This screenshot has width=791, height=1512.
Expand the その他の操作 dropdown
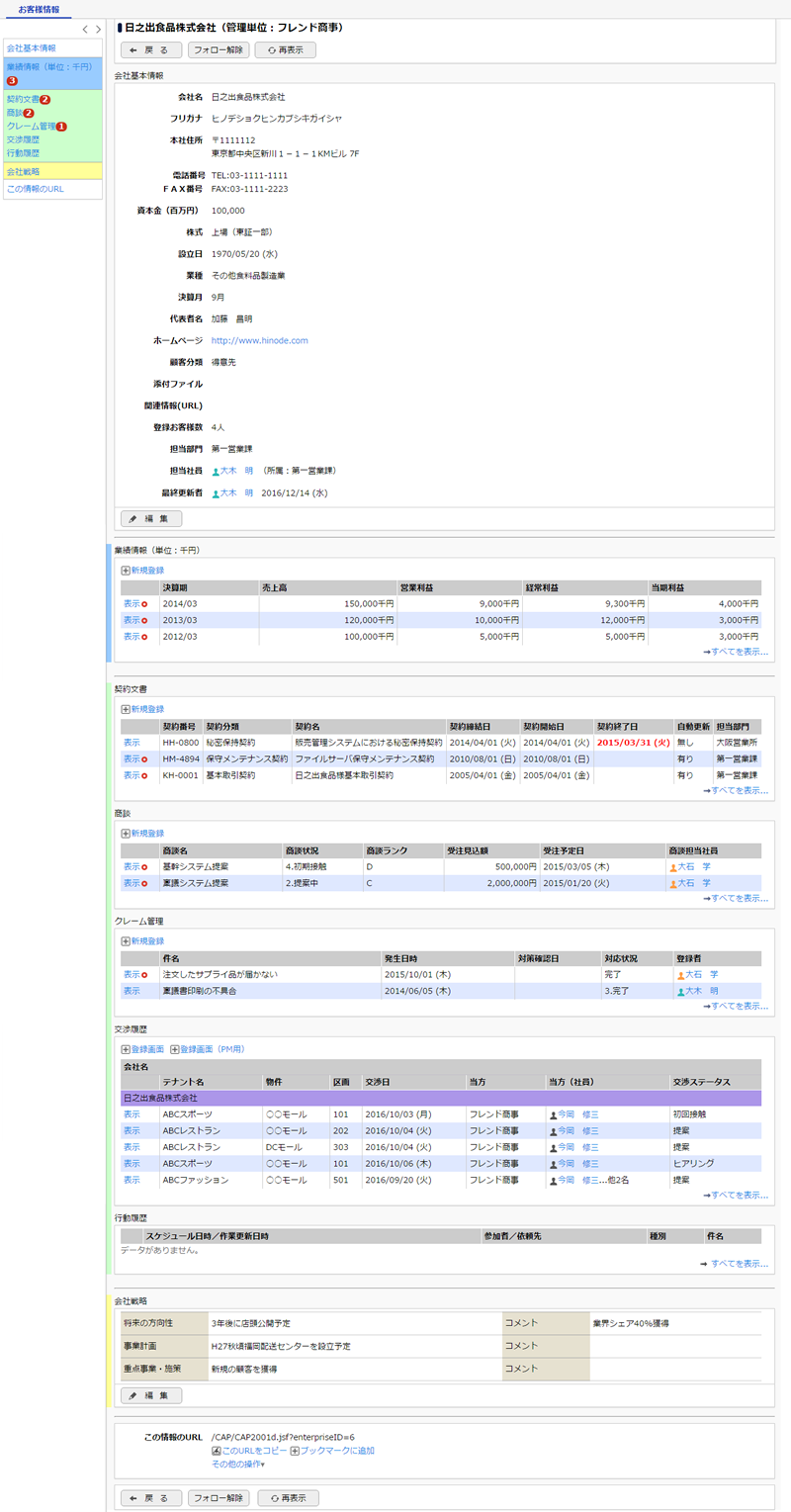coord(238,1464)
